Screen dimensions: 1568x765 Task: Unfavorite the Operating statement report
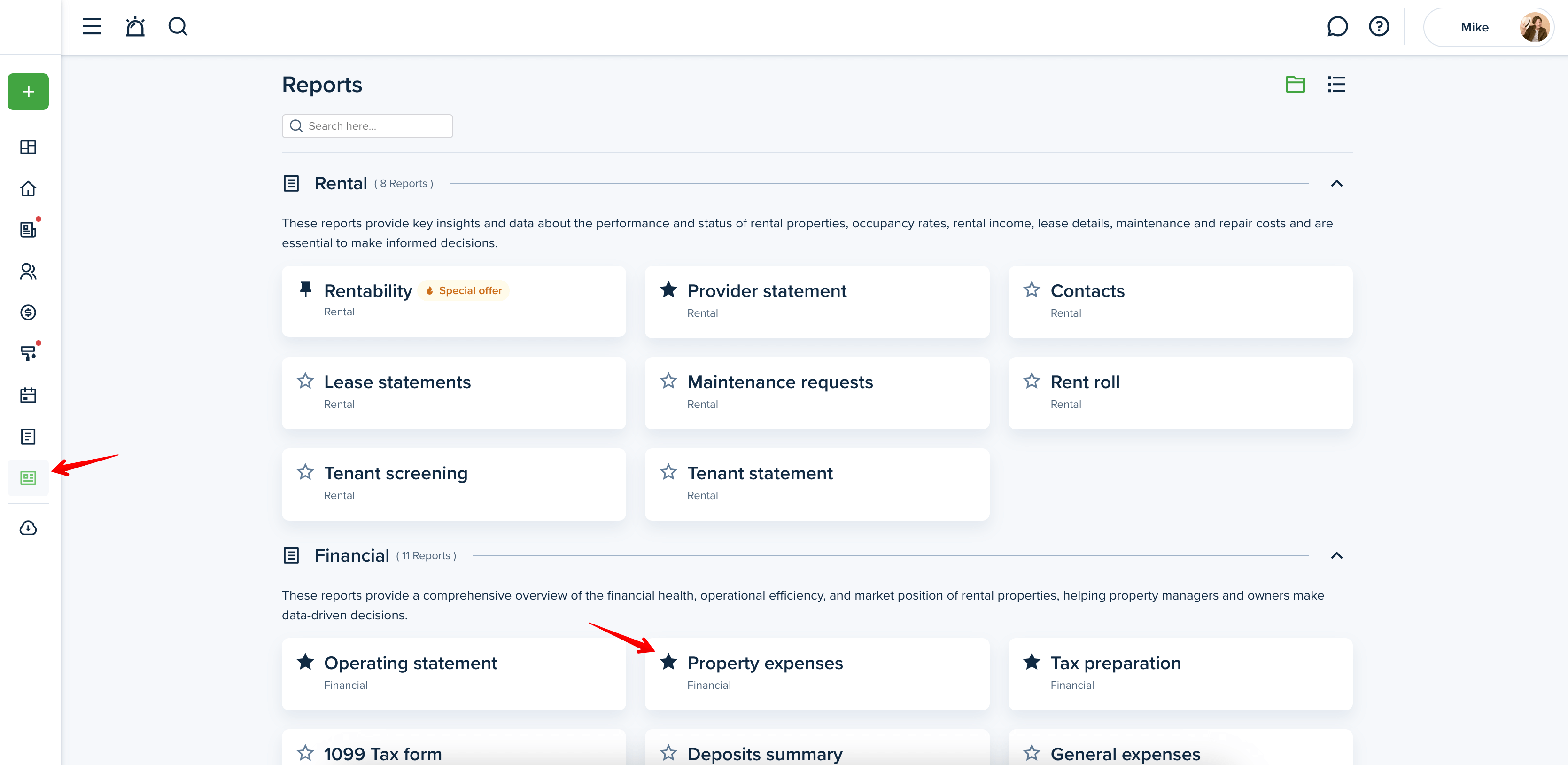305,662
